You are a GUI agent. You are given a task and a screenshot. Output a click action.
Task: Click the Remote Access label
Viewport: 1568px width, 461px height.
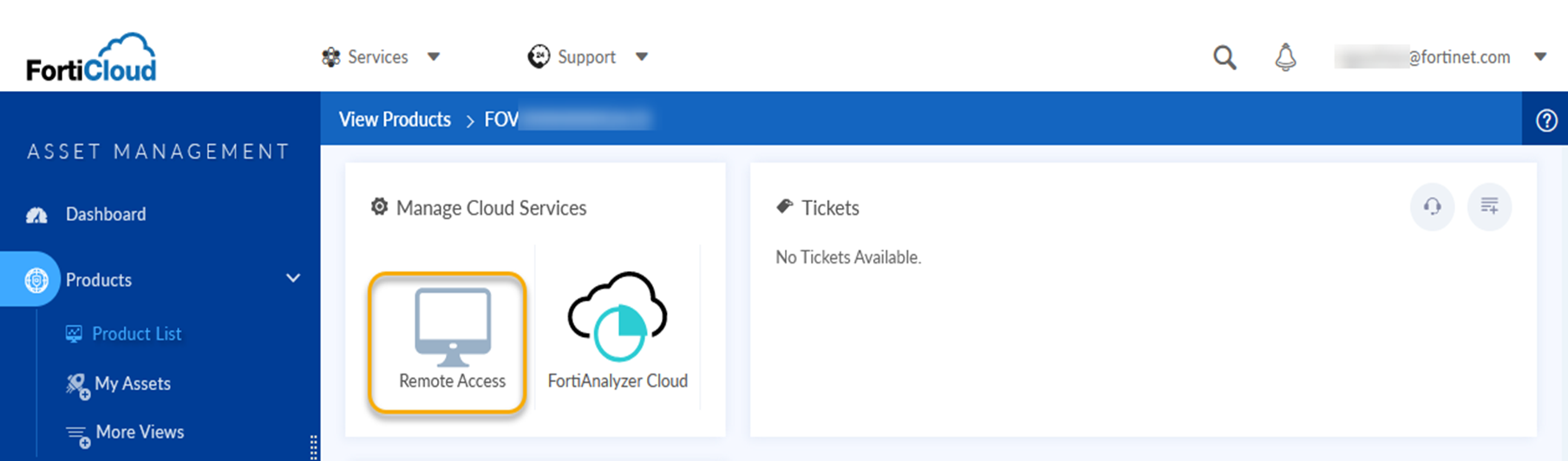(452, 381)
